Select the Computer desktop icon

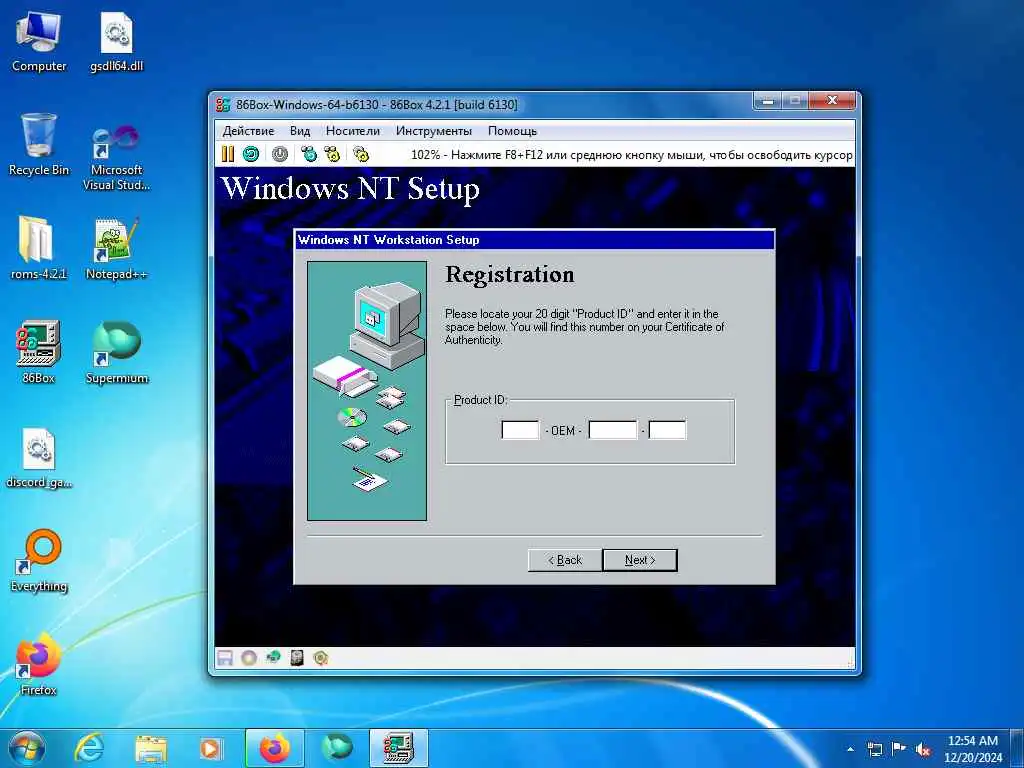[39, 42]
